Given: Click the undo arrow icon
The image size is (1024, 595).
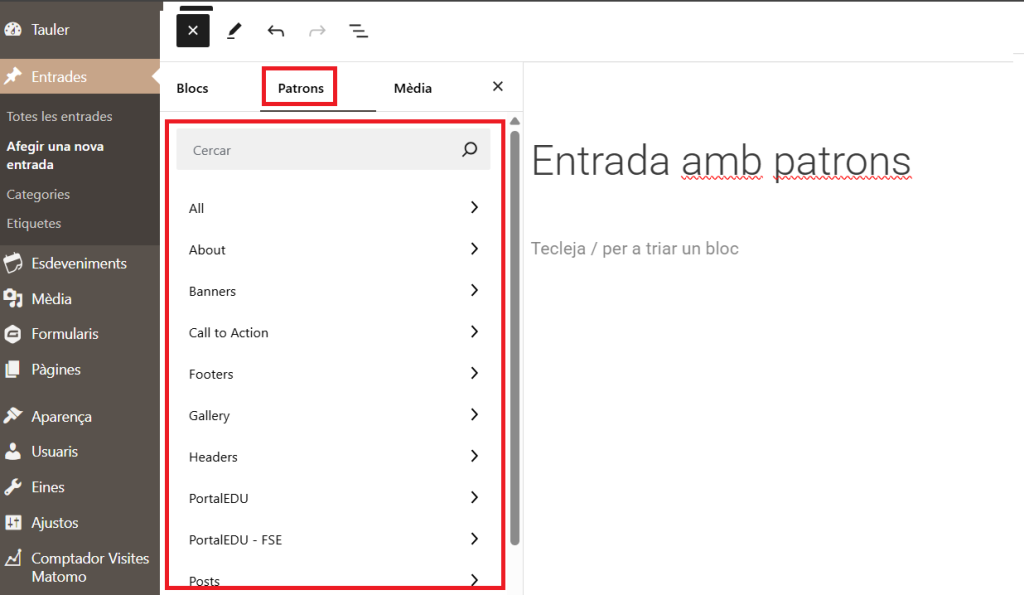Looking at the screenshot, I should [x=276, y=31].
